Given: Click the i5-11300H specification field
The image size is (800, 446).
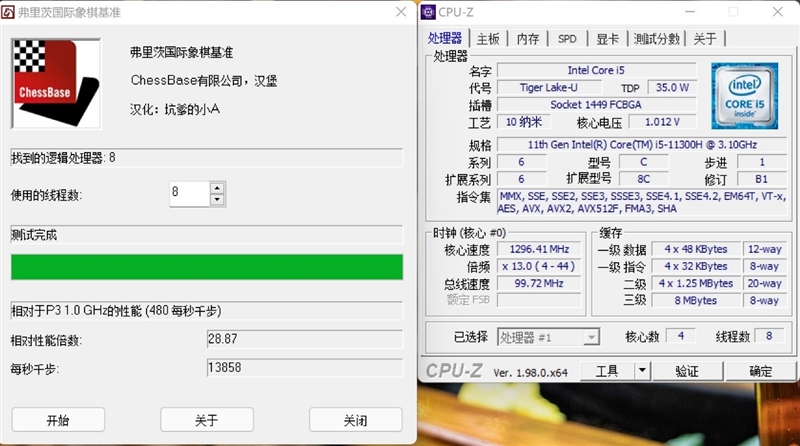Looking at the screenshot, I should tap(642, 144).
